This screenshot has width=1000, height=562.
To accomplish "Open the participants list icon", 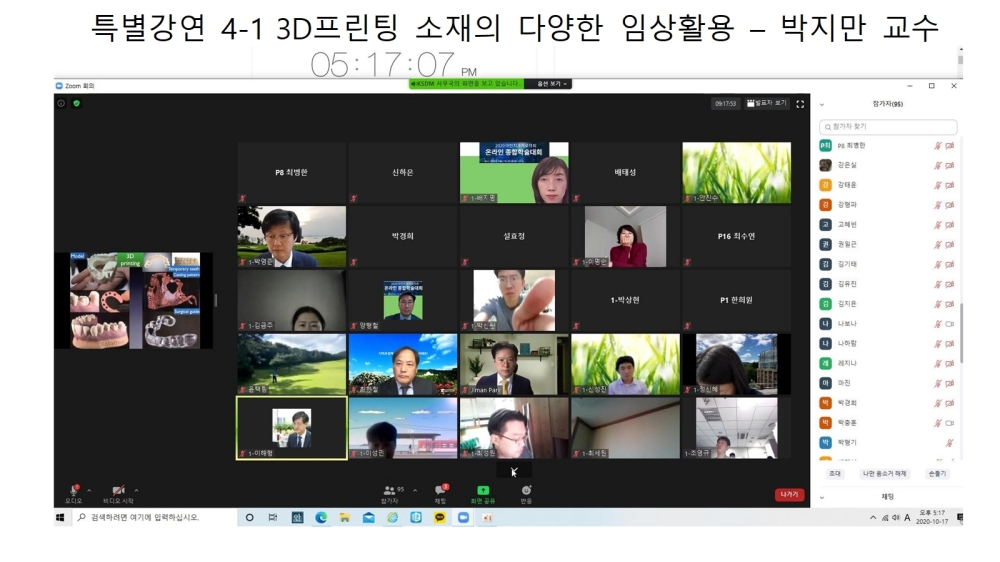I will [389, 490].
